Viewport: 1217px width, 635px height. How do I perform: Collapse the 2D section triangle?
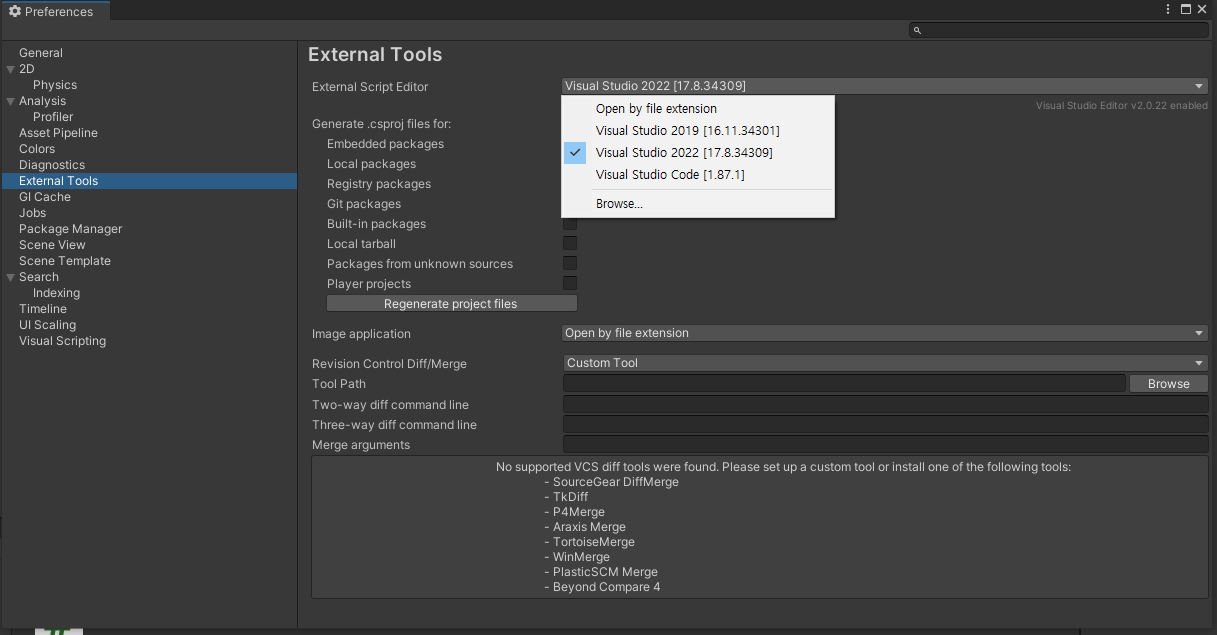[10, 69]
